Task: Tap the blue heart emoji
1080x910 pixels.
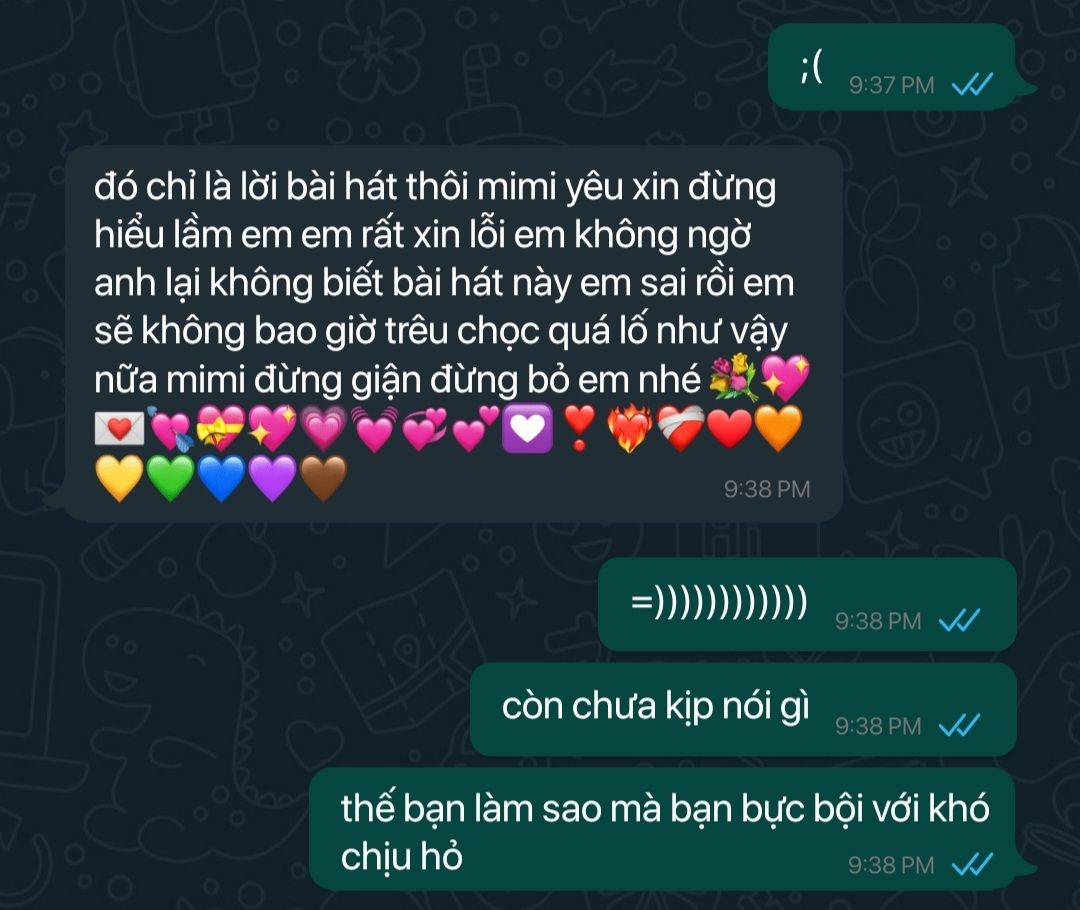Action: tap(221, 477)
